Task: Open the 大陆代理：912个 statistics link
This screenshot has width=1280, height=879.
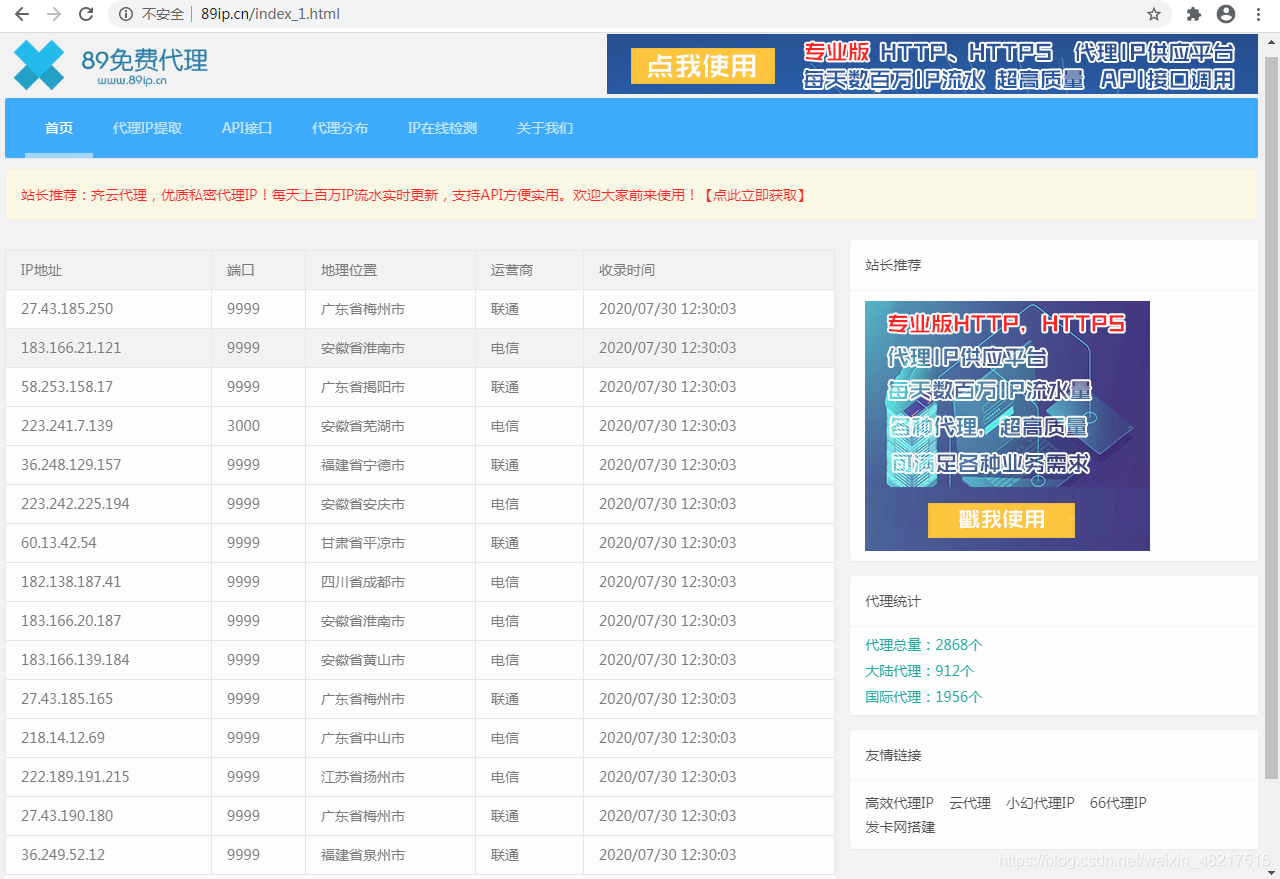Action: [x=918, y=671]
